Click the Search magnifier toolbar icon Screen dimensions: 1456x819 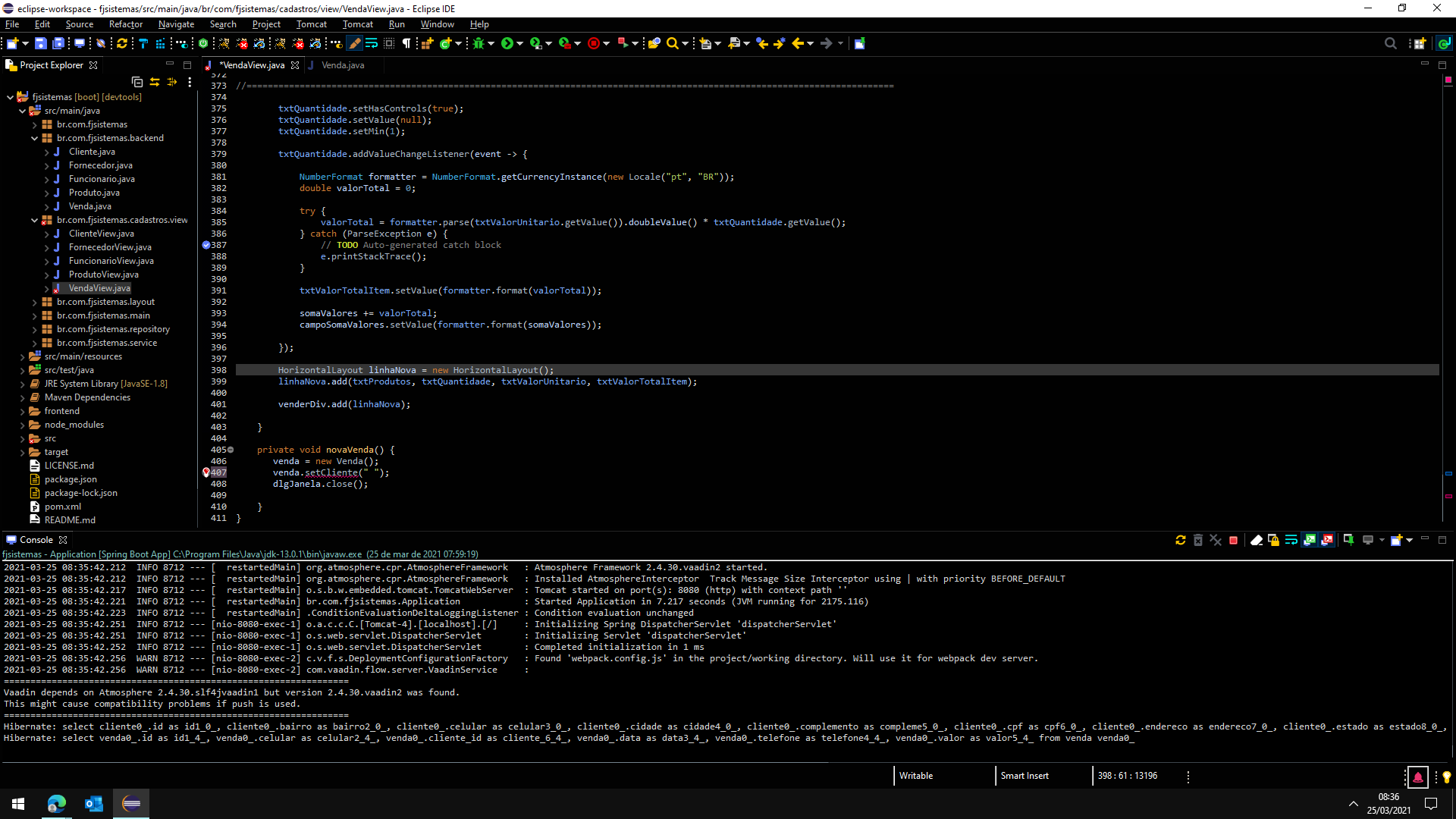[672, 44]
